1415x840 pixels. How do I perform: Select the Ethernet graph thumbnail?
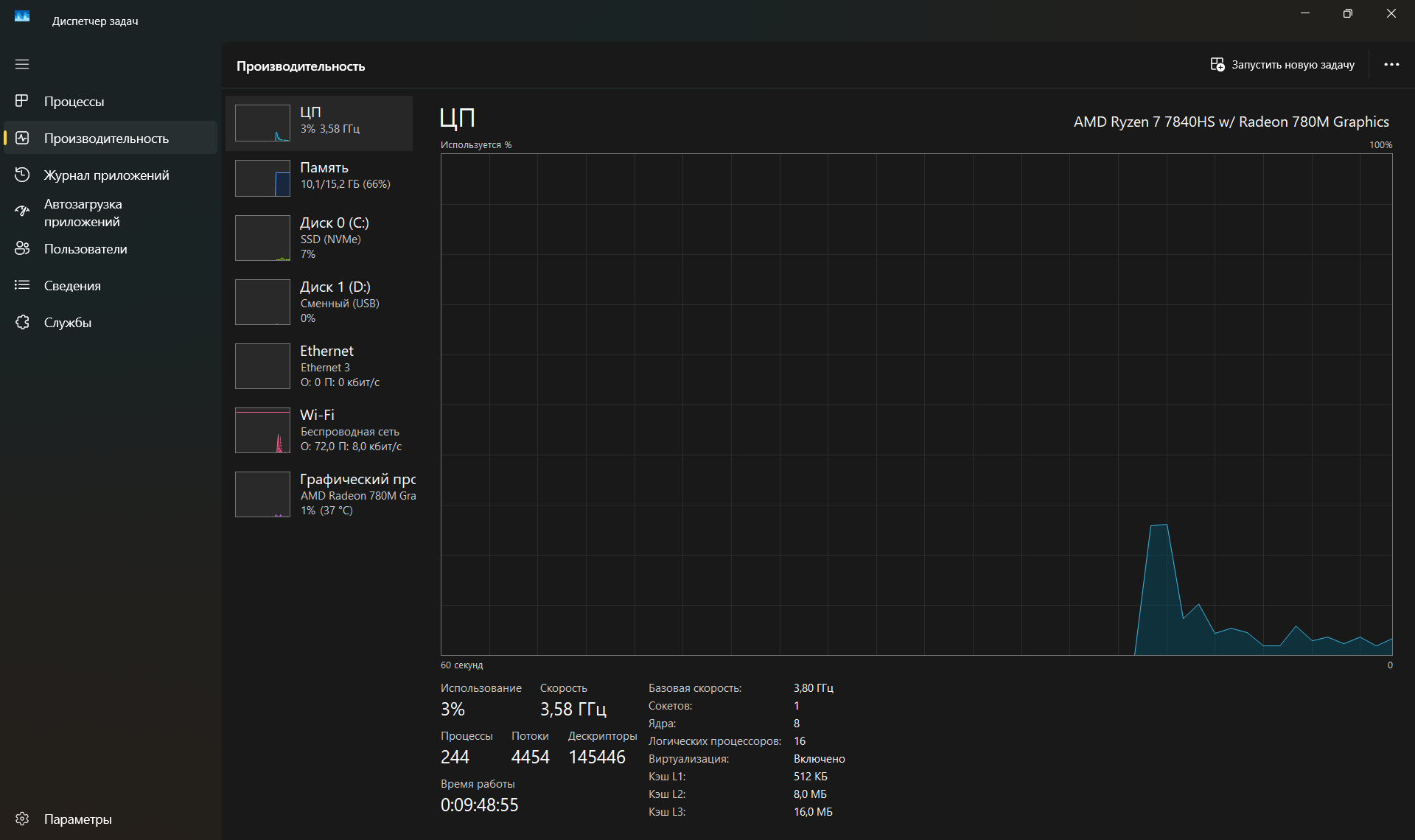click(262, 366)
